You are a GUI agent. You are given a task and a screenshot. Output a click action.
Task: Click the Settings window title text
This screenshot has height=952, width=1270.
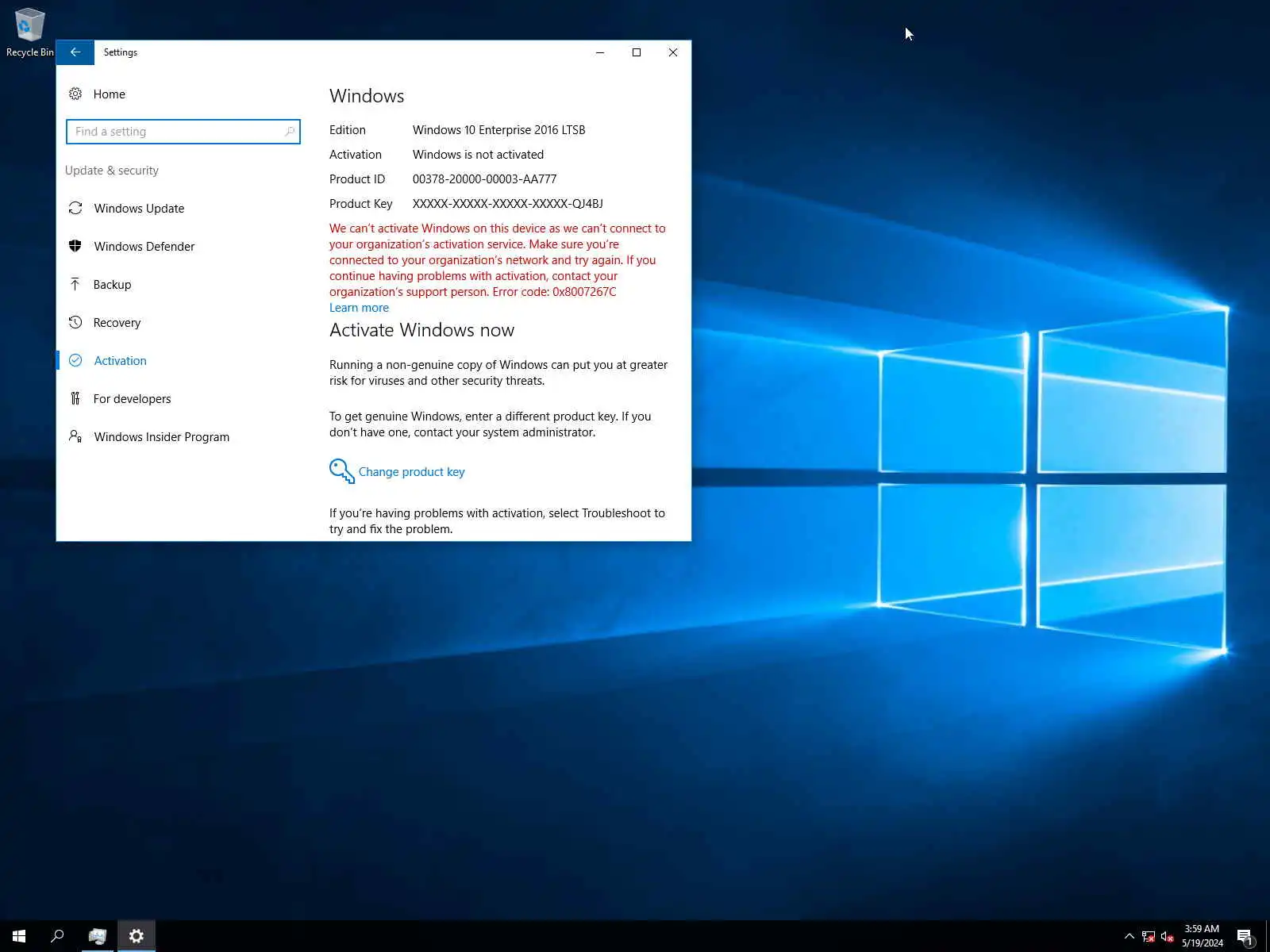pos(121,52)
